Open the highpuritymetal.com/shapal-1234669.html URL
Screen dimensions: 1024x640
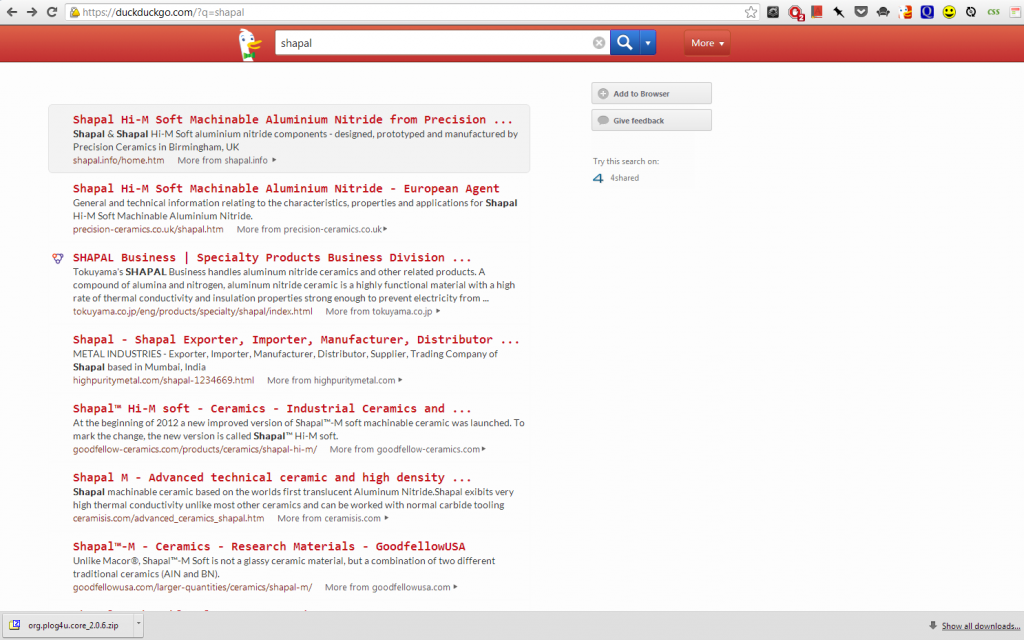163,380
